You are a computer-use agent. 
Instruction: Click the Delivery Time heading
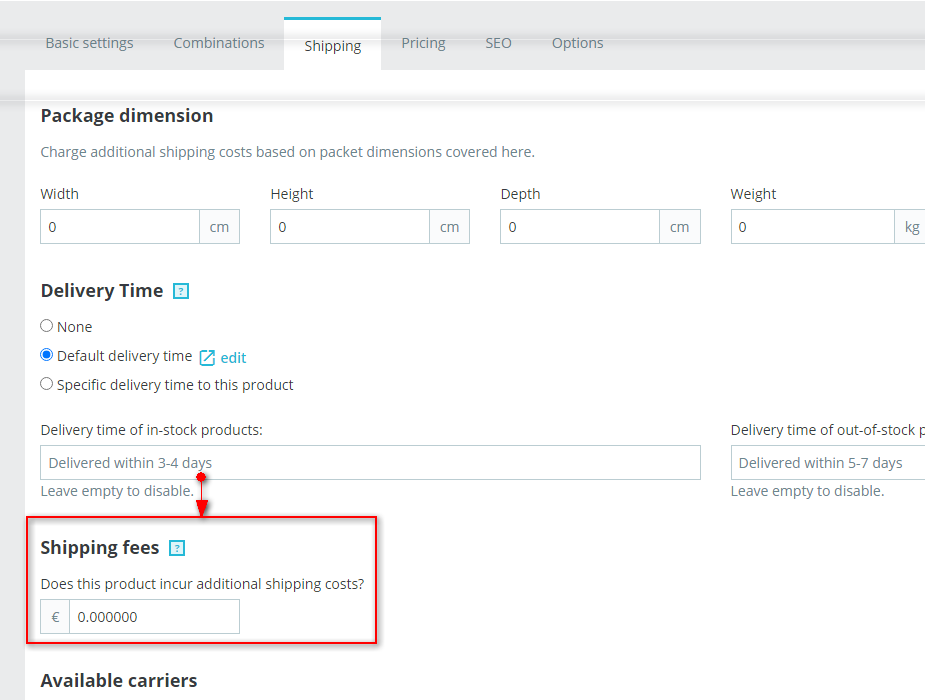(102, 291)
